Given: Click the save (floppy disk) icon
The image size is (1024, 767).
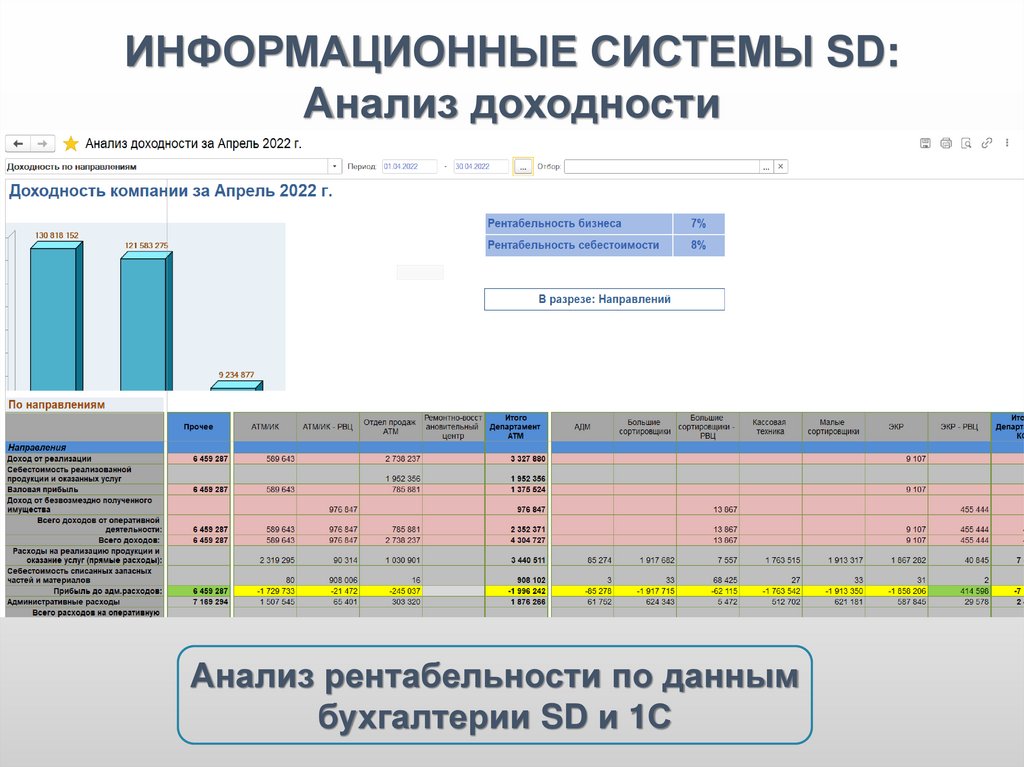Looking at the screenshot, I should [x=925, y=143].
